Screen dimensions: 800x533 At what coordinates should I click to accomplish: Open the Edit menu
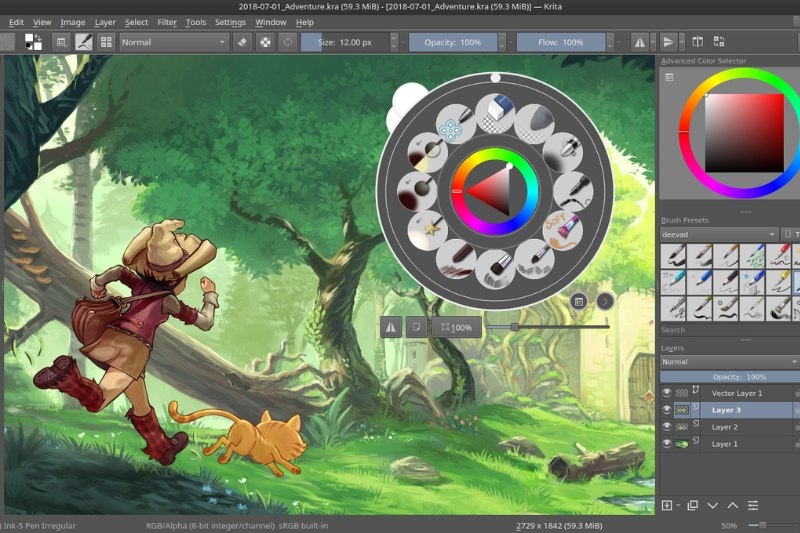click(x=16, y=22)
